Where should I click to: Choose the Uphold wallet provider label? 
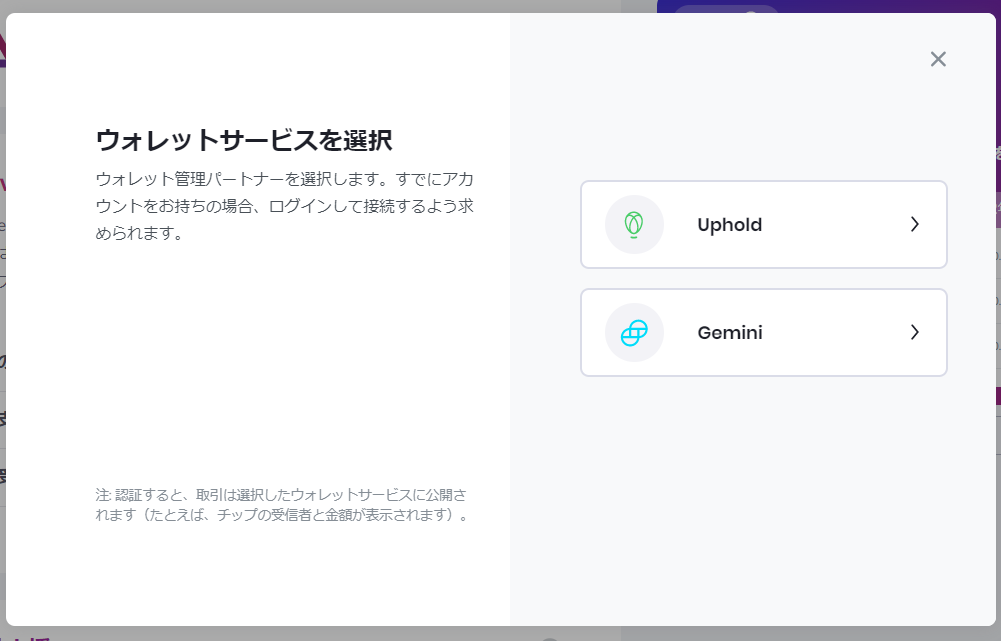(x=730, y=225)
